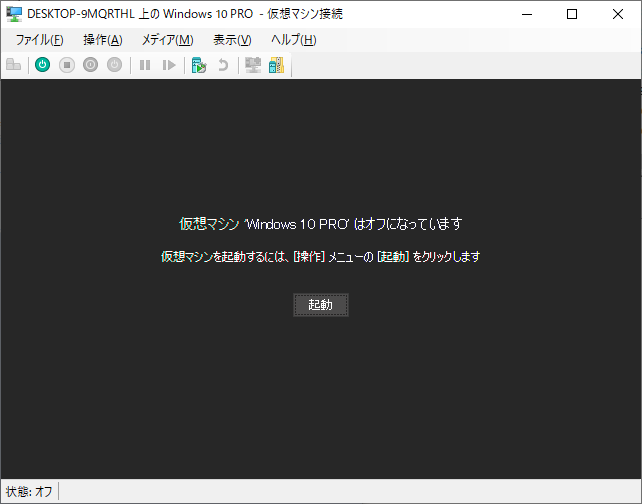The image size is (642, 504).
Task: Click the Turn Off stop toolbar icon
Action: [67, 65]
